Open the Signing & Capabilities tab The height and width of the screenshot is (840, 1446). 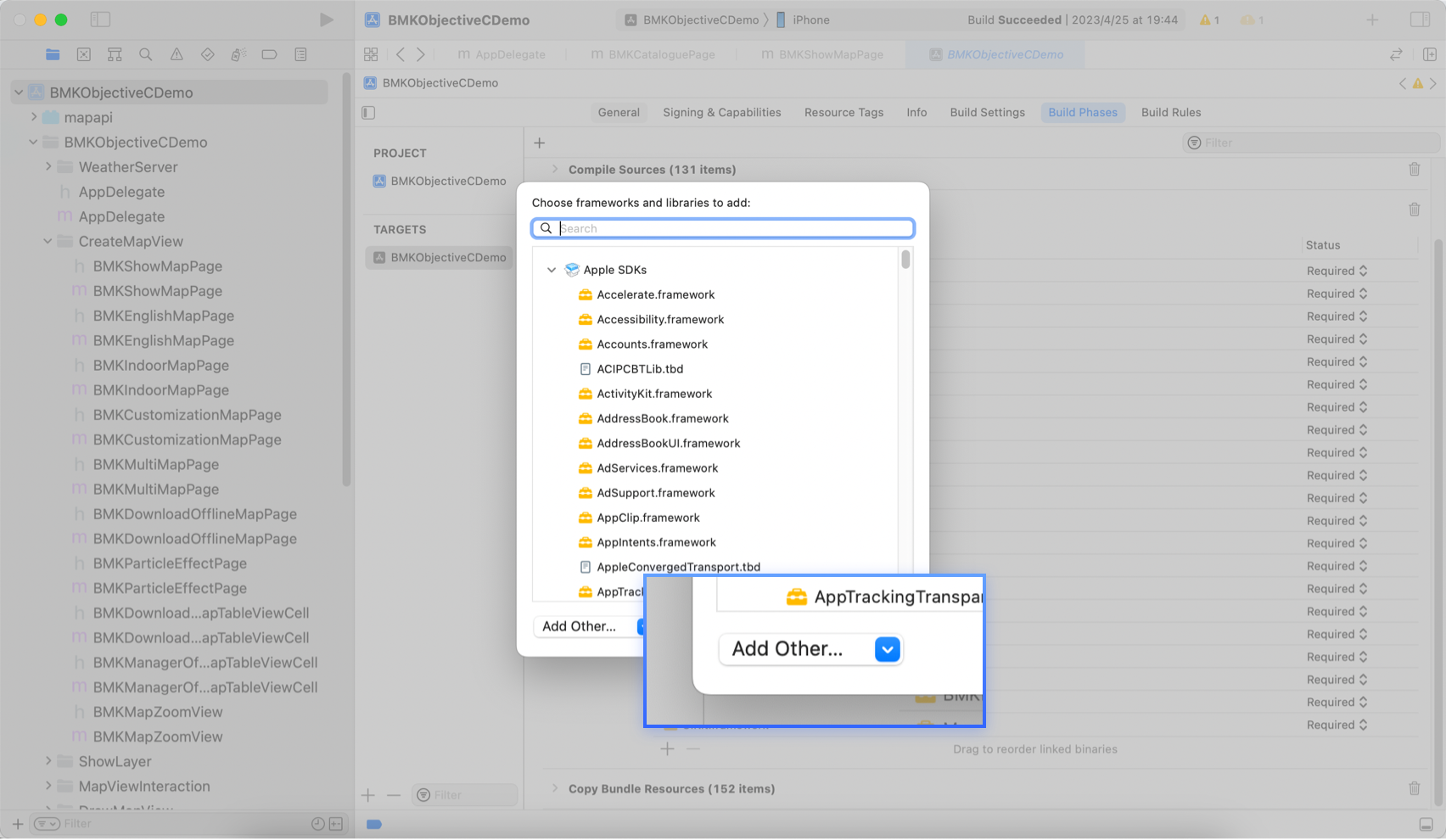point(721,112)
